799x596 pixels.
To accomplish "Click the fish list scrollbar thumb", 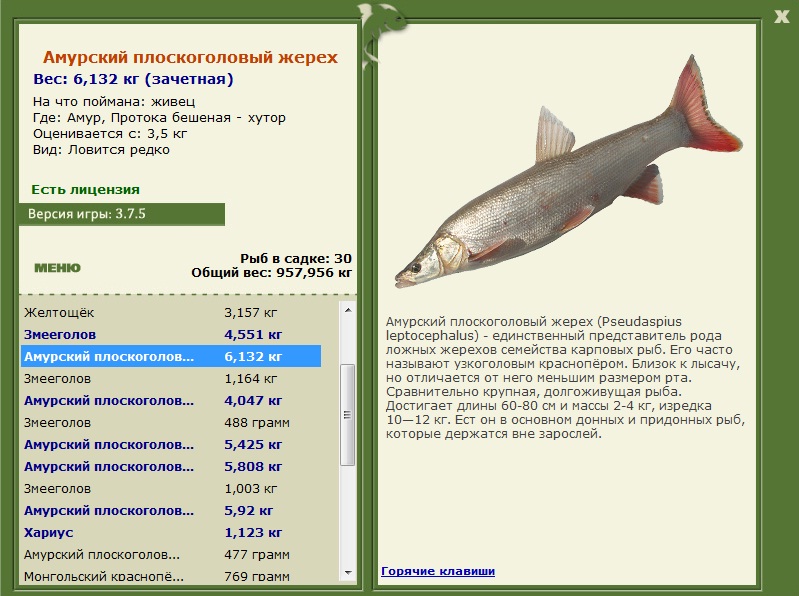I will pyautogui.click(x=348, y=415).
